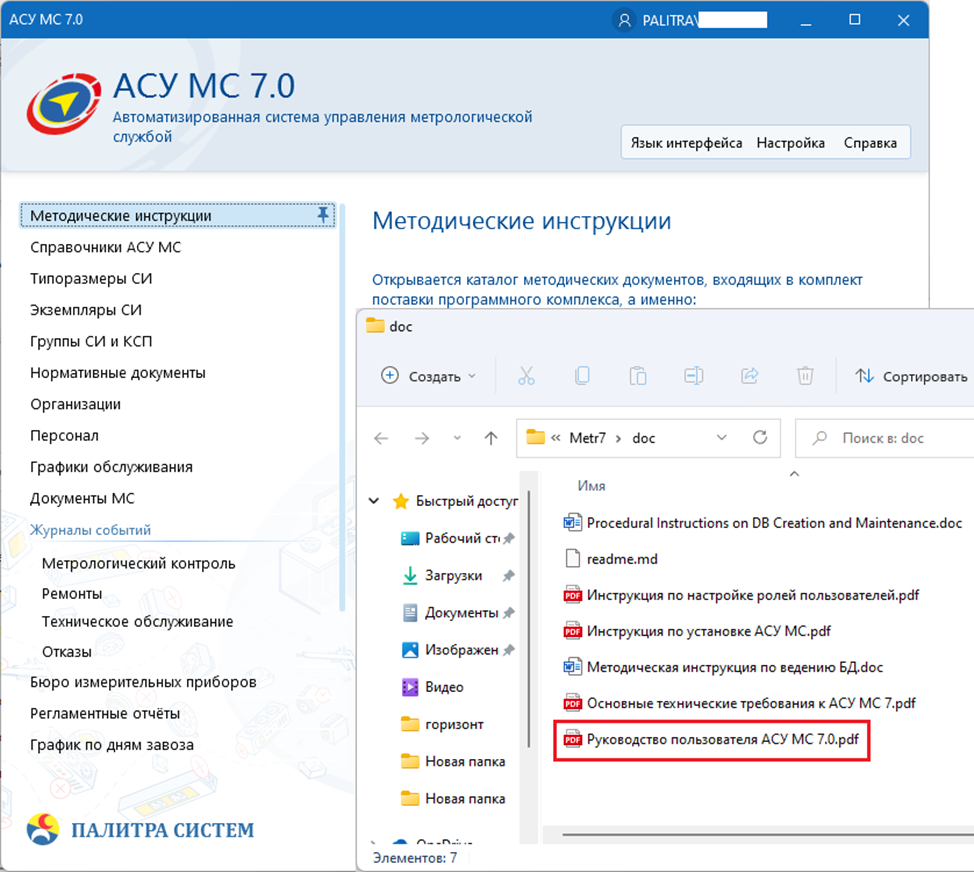The width and height of the screenshot is (974, 872).
Task: Click the search magnifier icon in Explorer
Action: click(x=820, y=438)
